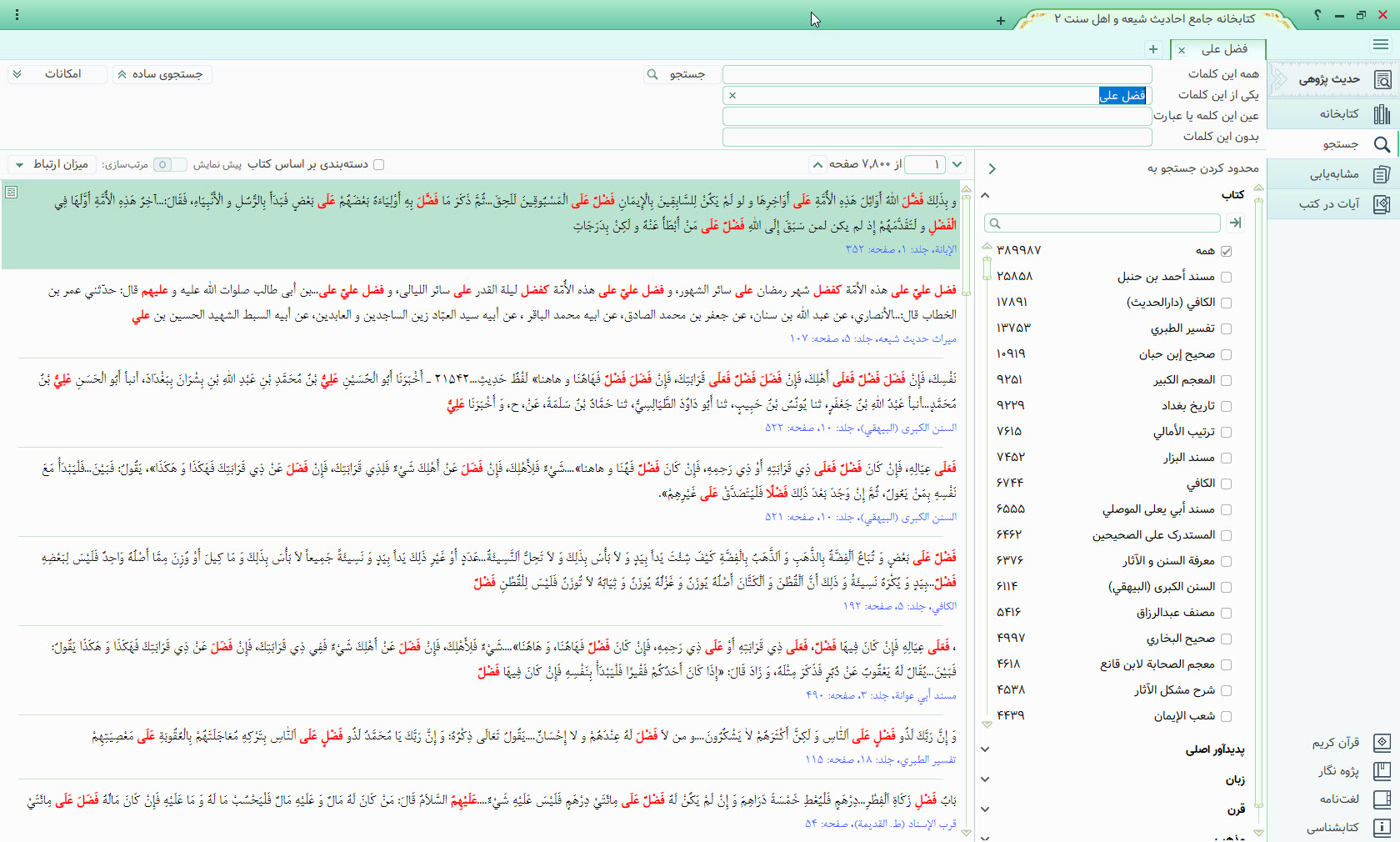The width and height of the screenshot is (1400, 842).
Task: Toggle the همه books checkbox
Action: (x=1226, y=251)
